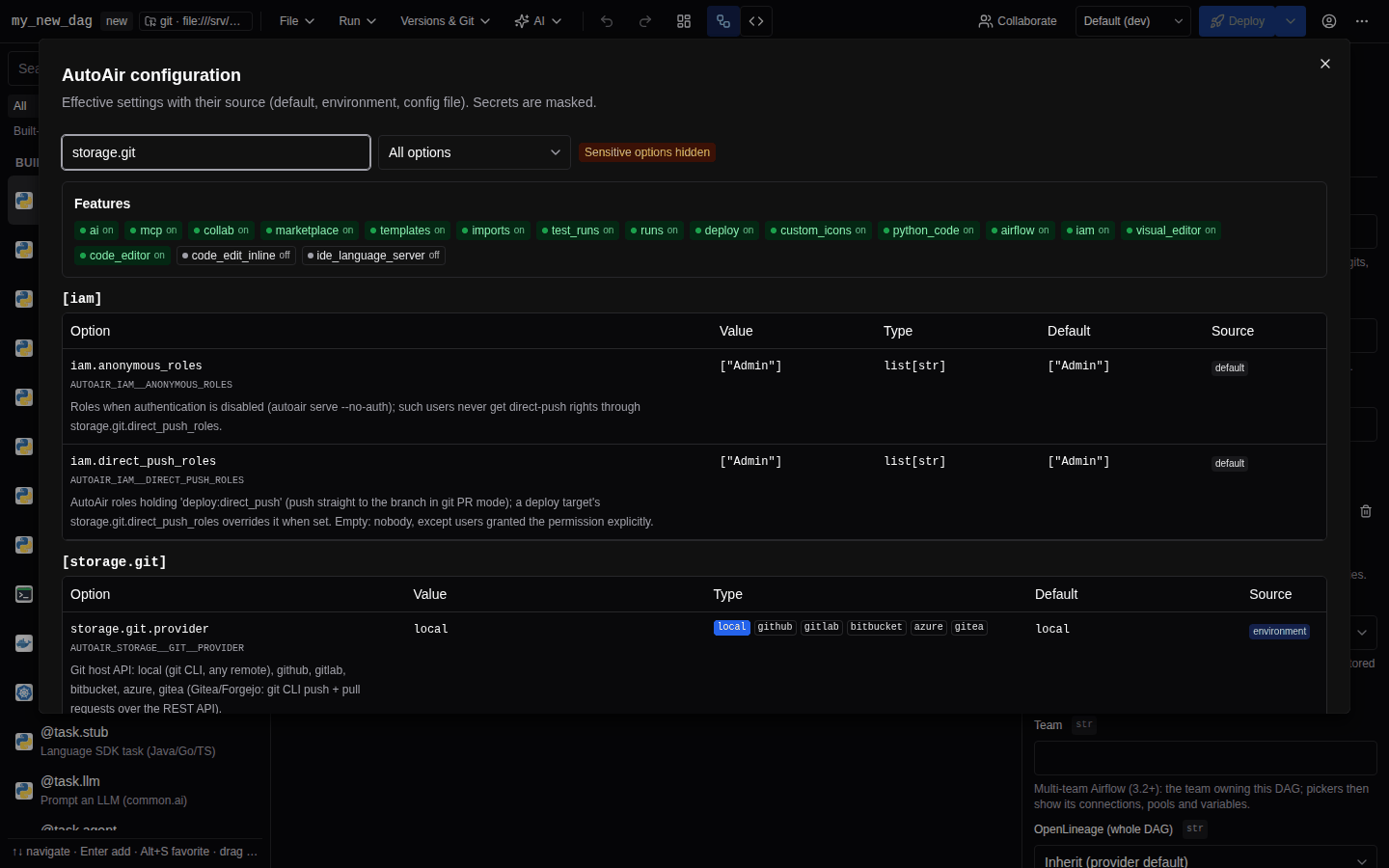Click the environment source badge
1389x868 pixels.
pos(1279,632)
